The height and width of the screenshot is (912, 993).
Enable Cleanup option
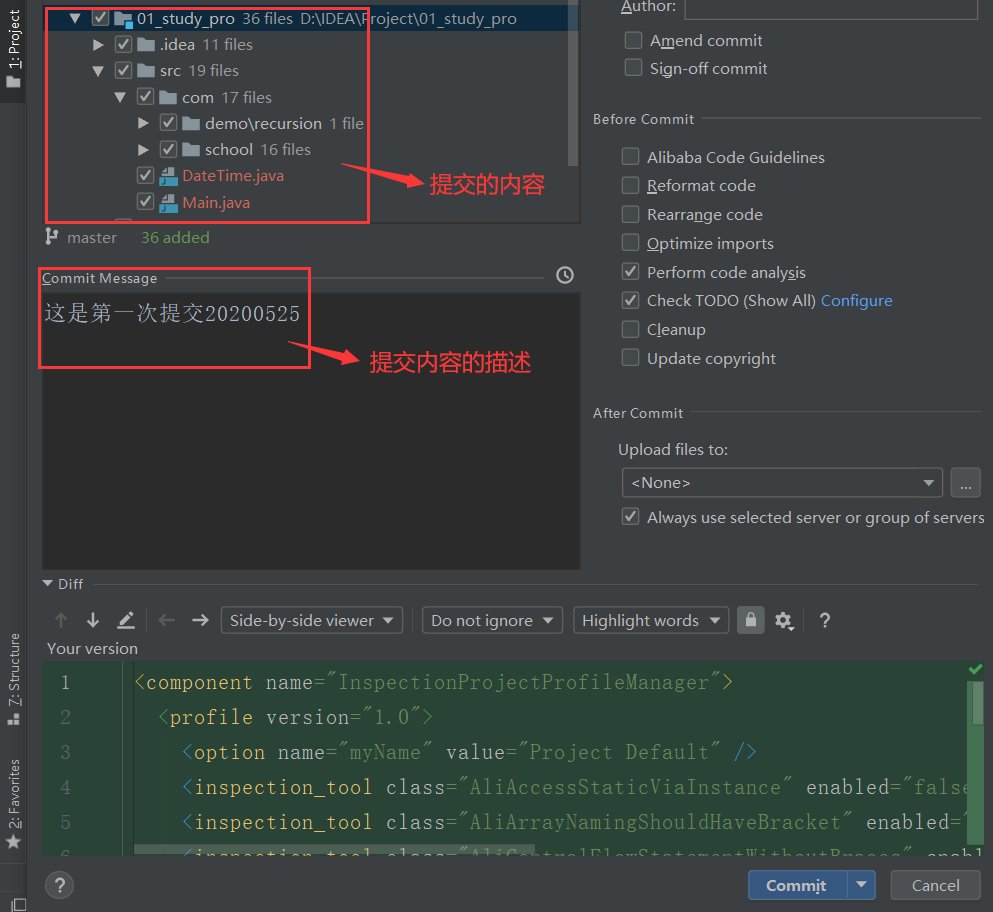tap(630, 329)
